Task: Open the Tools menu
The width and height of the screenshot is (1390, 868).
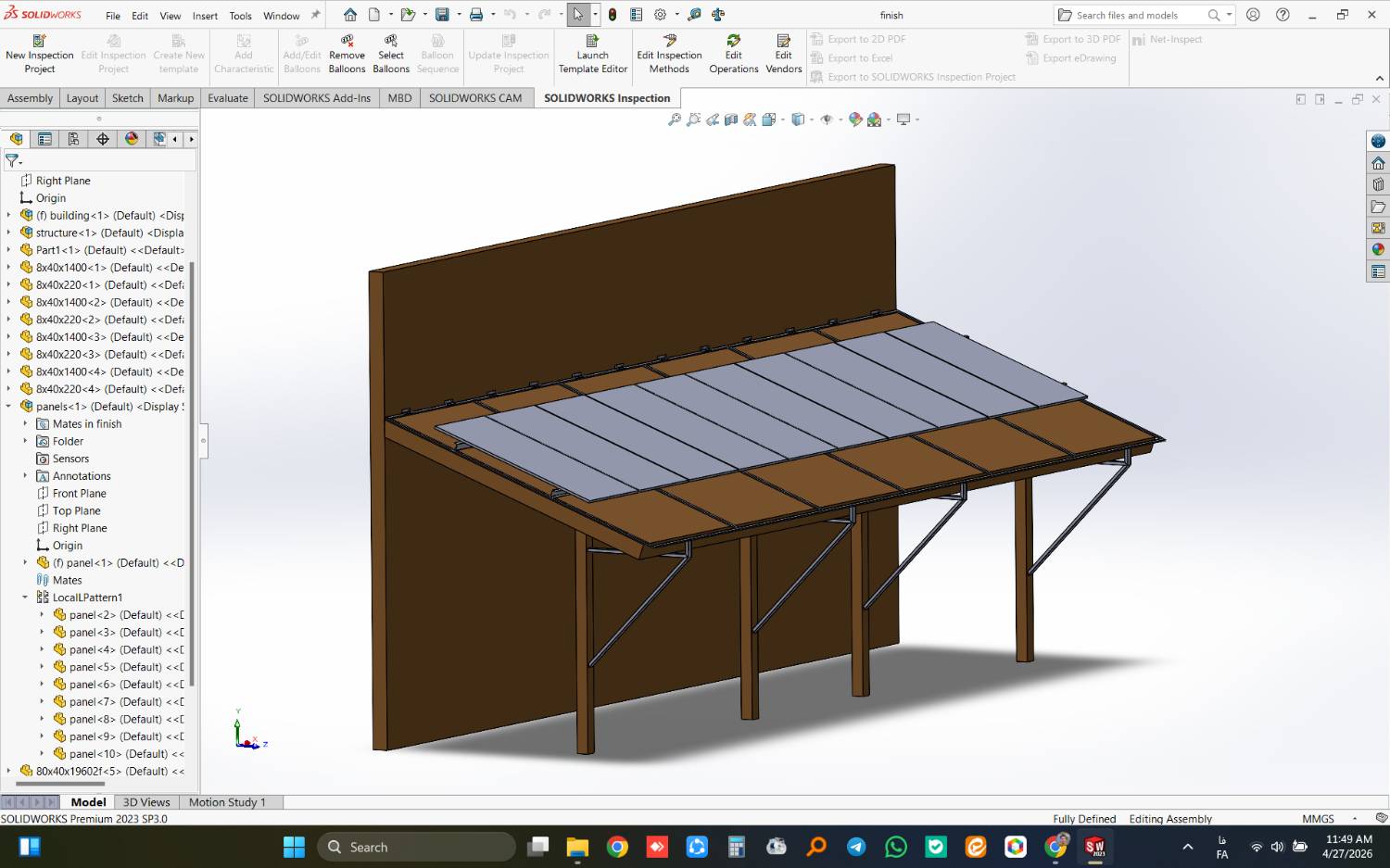Action: pyautogui.click(x=240, y=16)
